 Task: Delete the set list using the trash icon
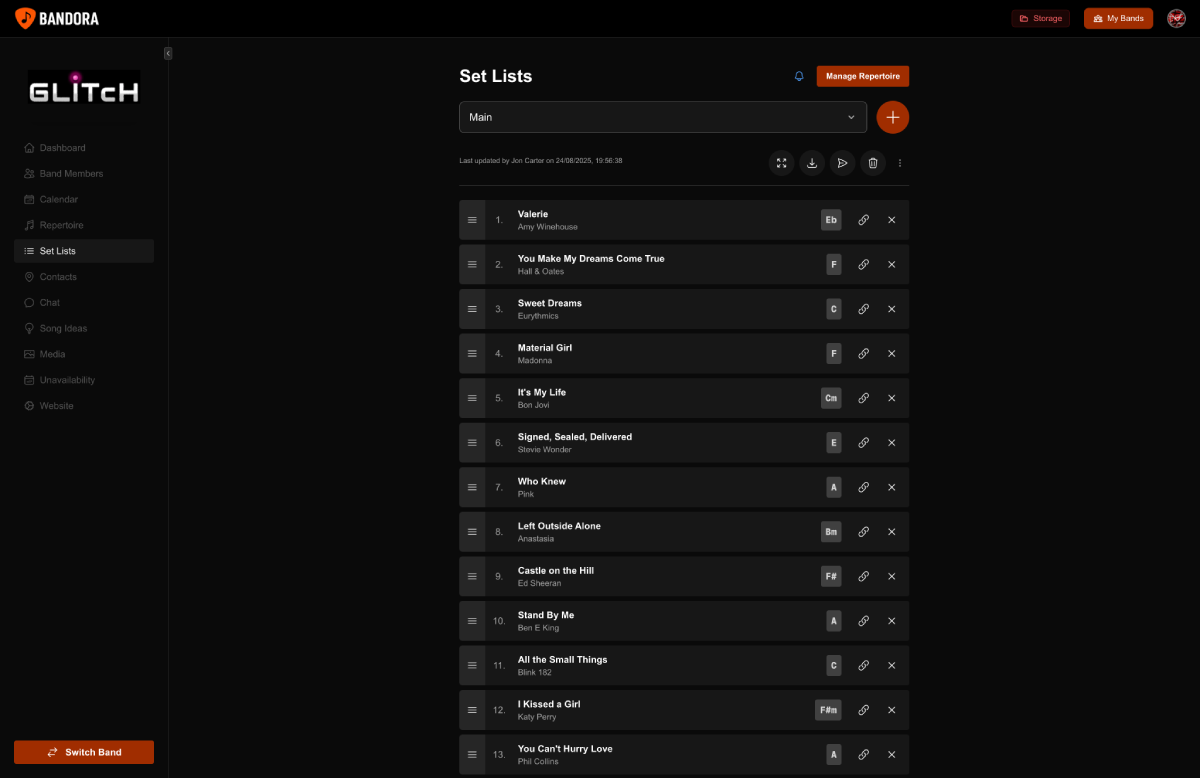coord(872,162)
